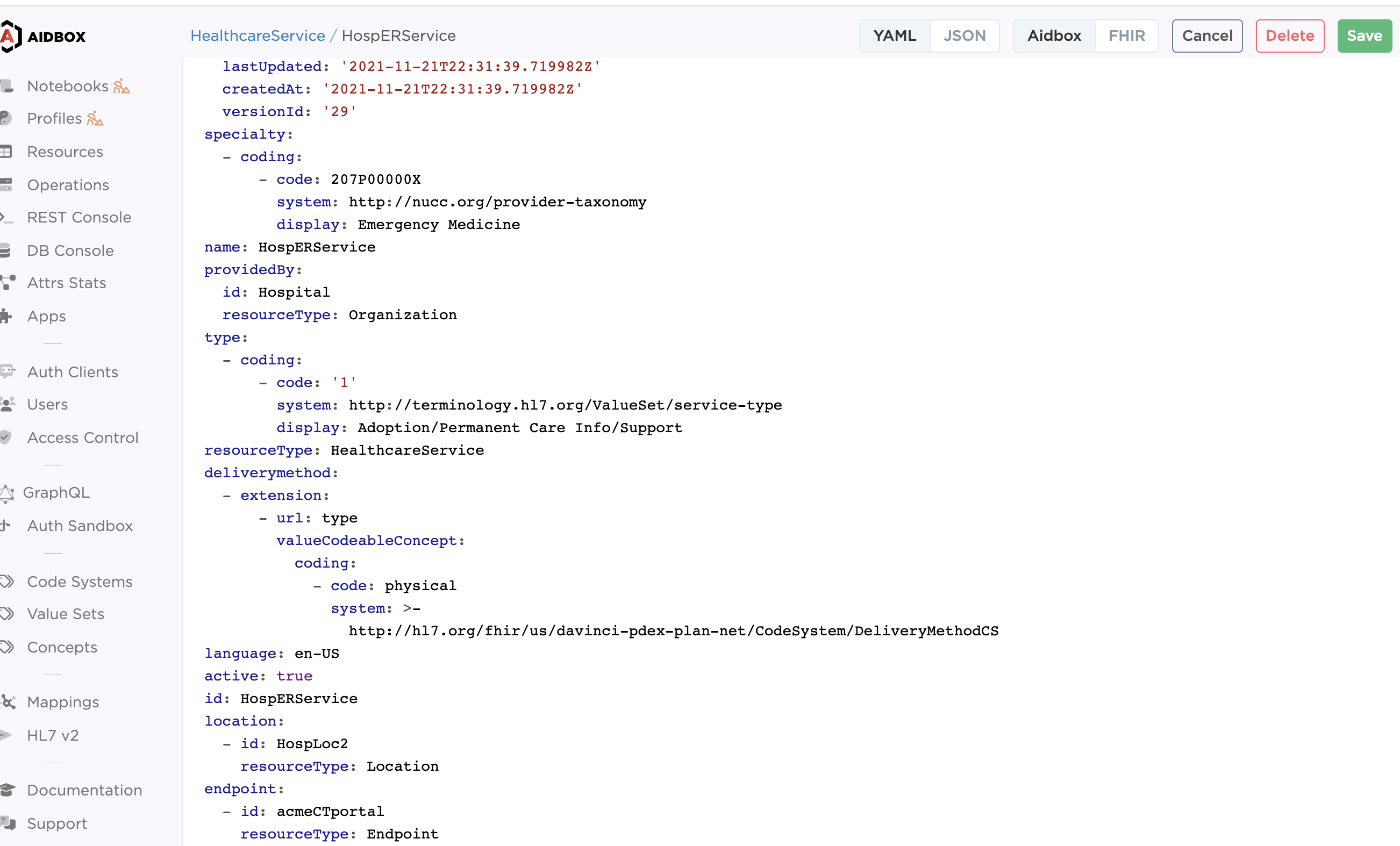
Task: Open the Mappings panel
Action: click(x=62, y=702)
